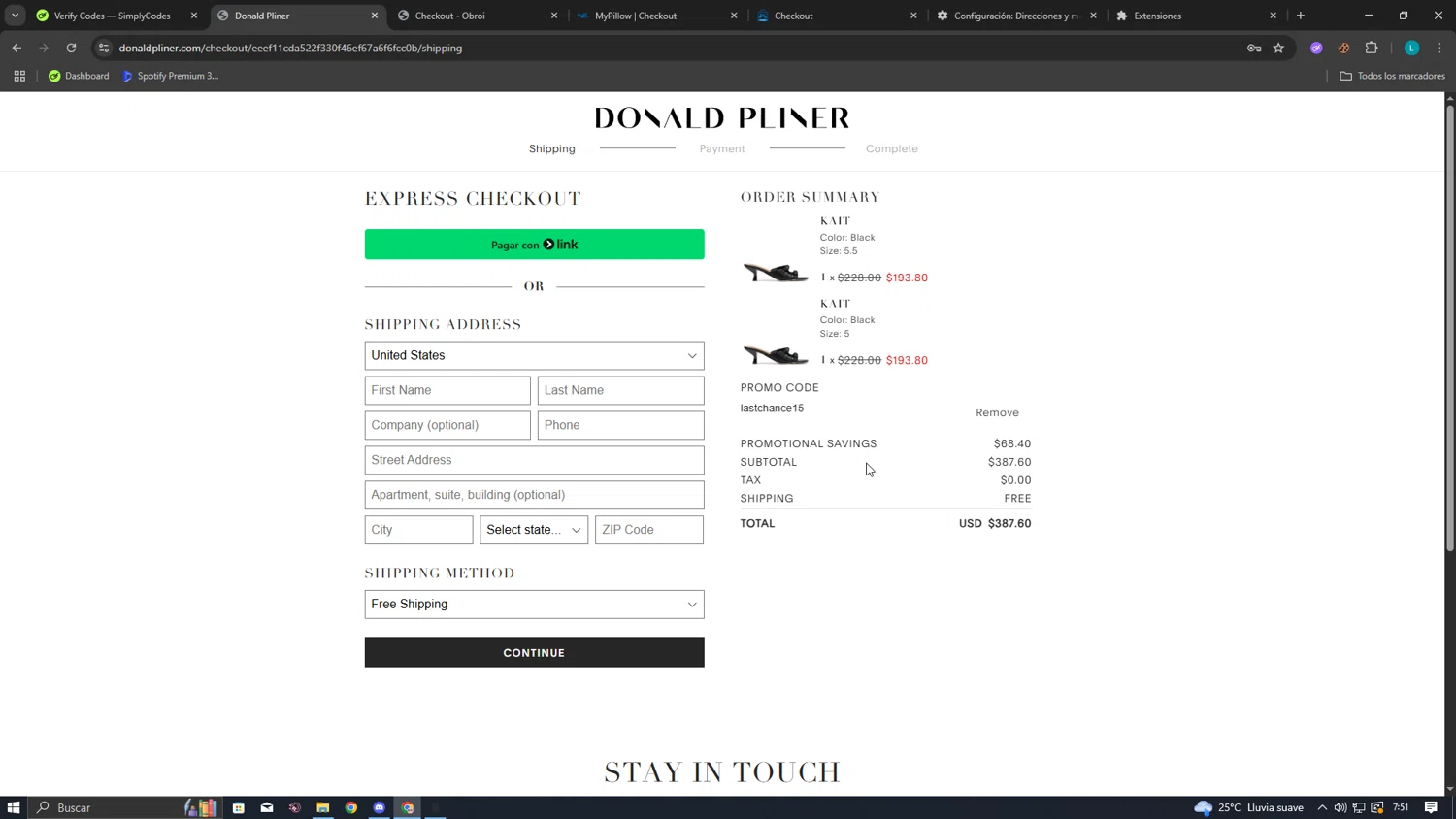Reload the Donald Pliner checkout page
Screen dimensions: 1456x819
[71, 48]
